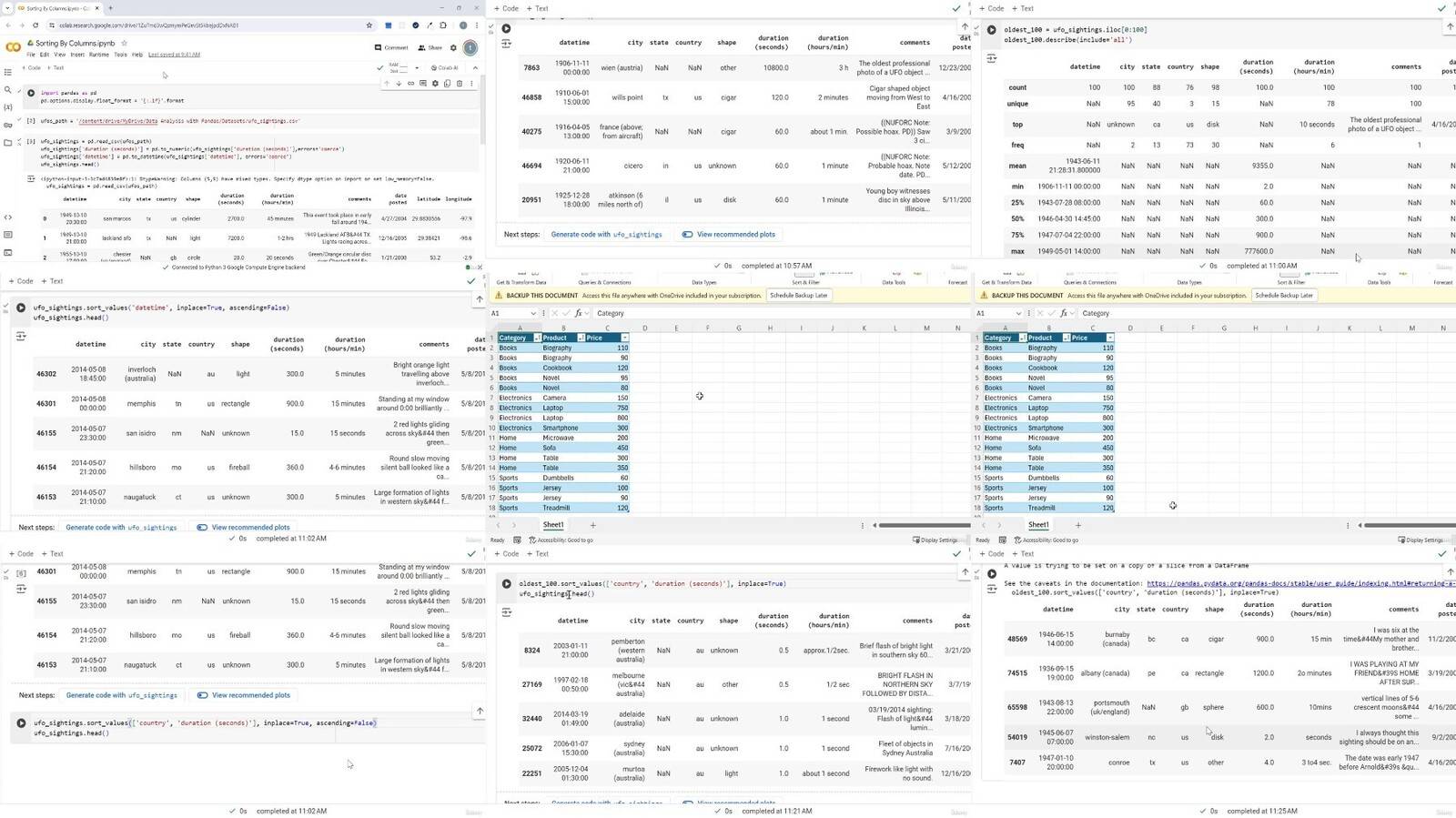
Task: Open the Files folder icon in Colab sidebar
Action: [8, 142]
